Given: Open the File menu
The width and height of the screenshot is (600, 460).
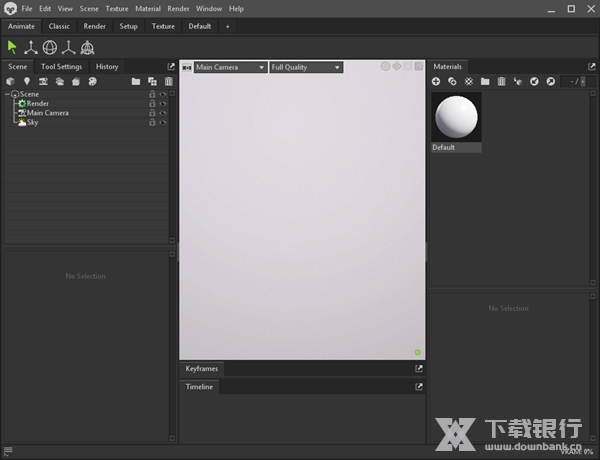Looking at the screenshot, I should [x=27, y=8].
